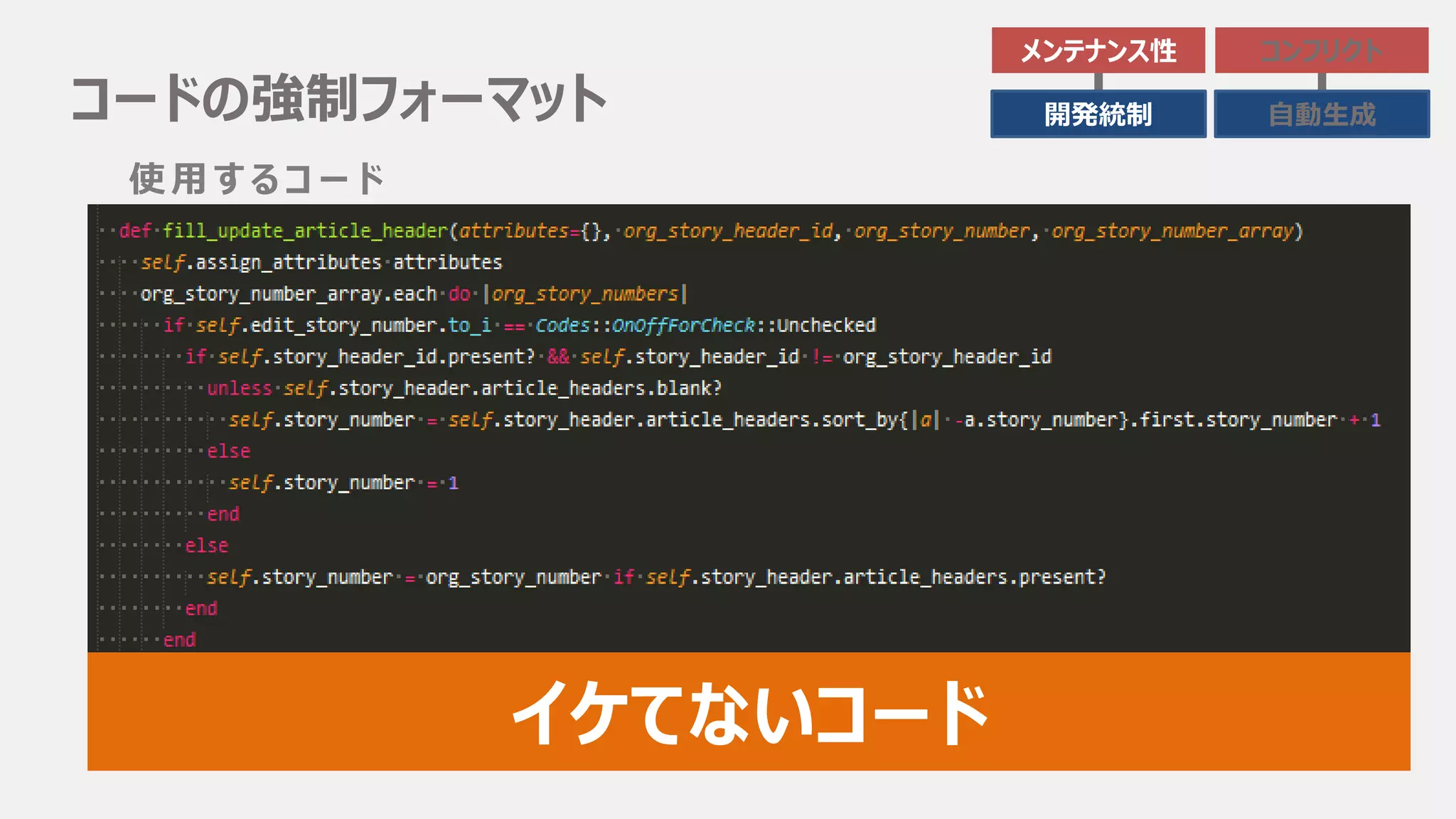This screenshot has width=1456, height=819.
Task: Click the orange イケてないコード banner
Action: pyautogui.click(x=749, y=712)
